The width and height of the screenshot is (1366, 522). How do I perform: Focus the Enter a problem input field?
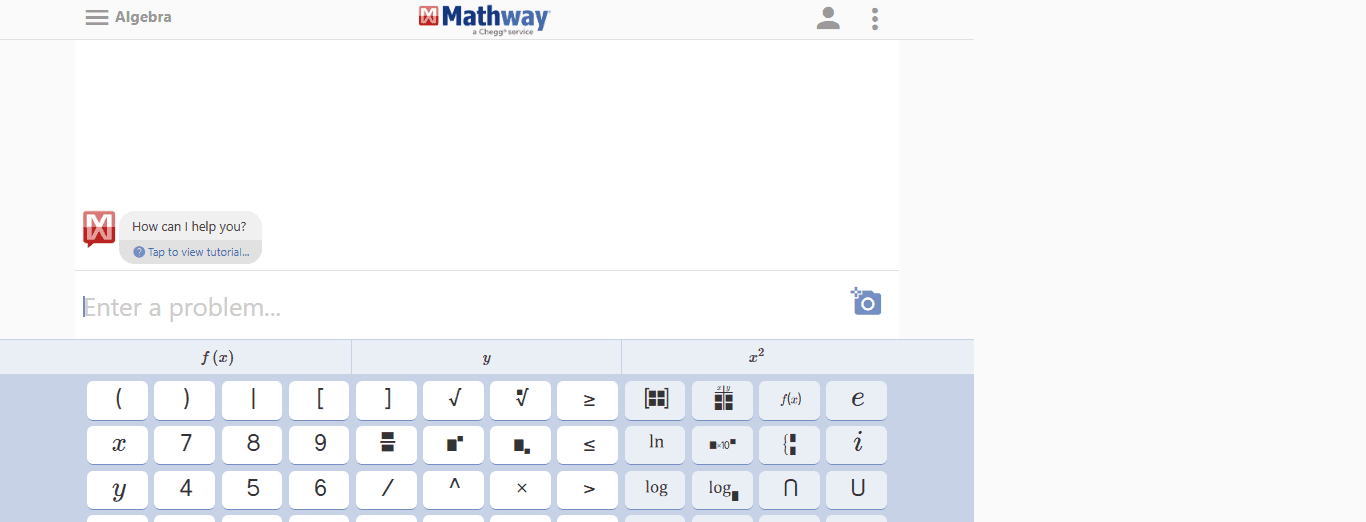[460, 307]
